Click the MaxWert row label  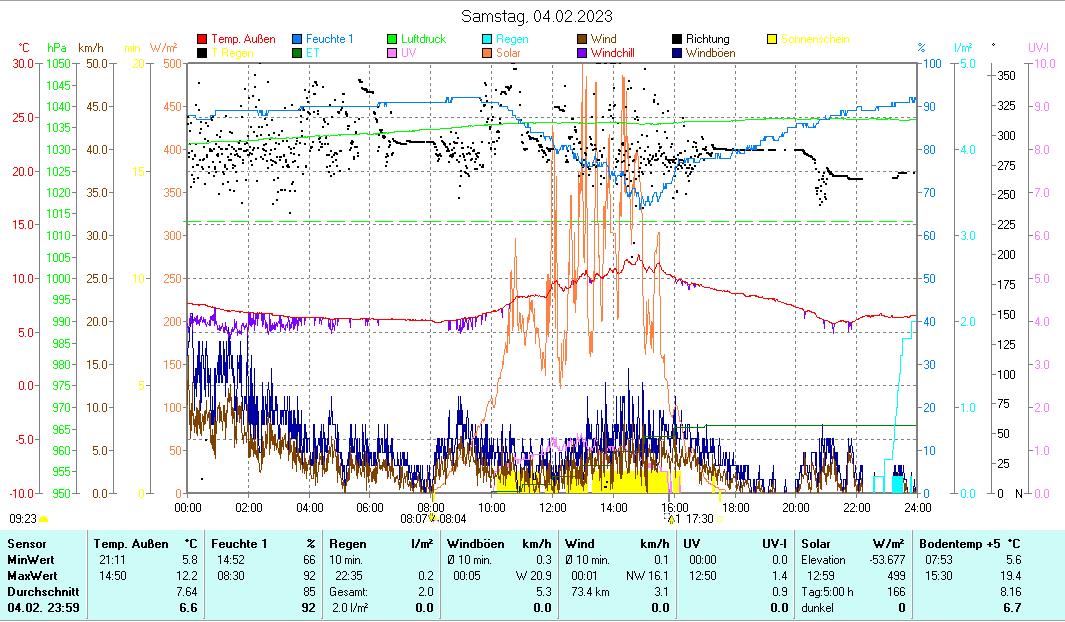(30, 576)
